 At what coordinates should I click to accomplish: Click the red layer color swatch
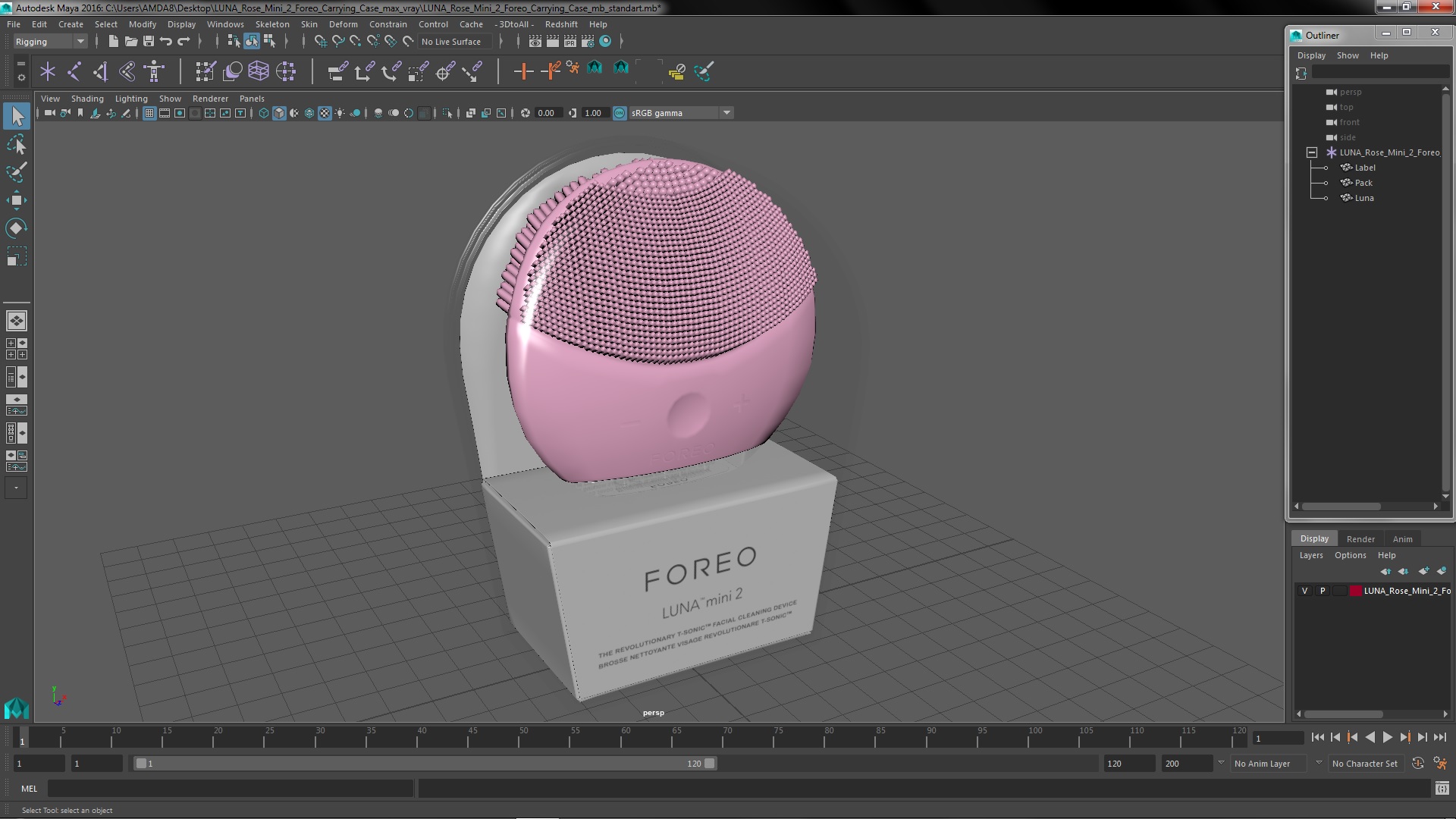(x=1355, y=591)
